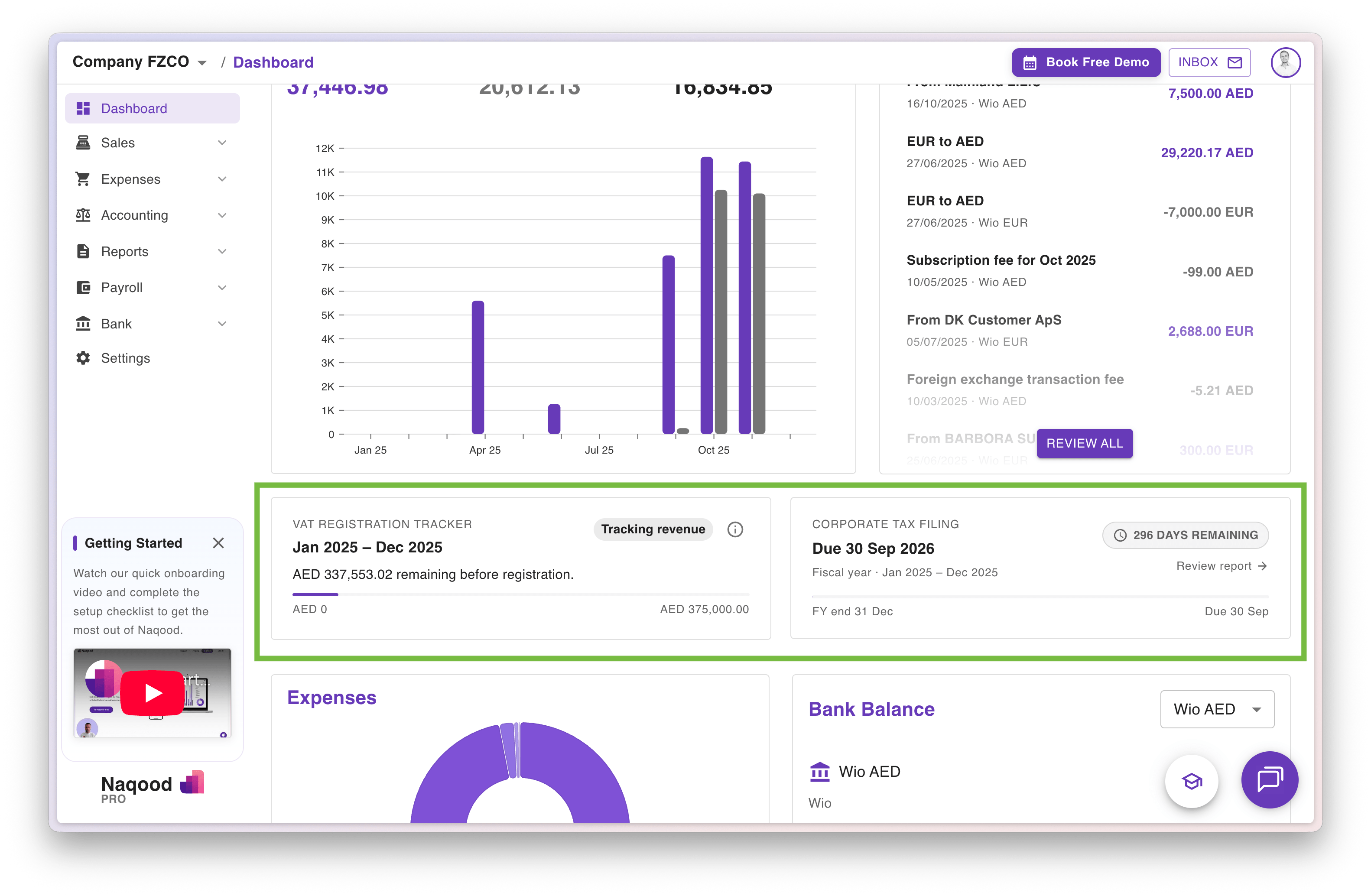1371x896 pixels.
Task: Play the onboarding video thumbnail
Action: click(x=153, y=693)
